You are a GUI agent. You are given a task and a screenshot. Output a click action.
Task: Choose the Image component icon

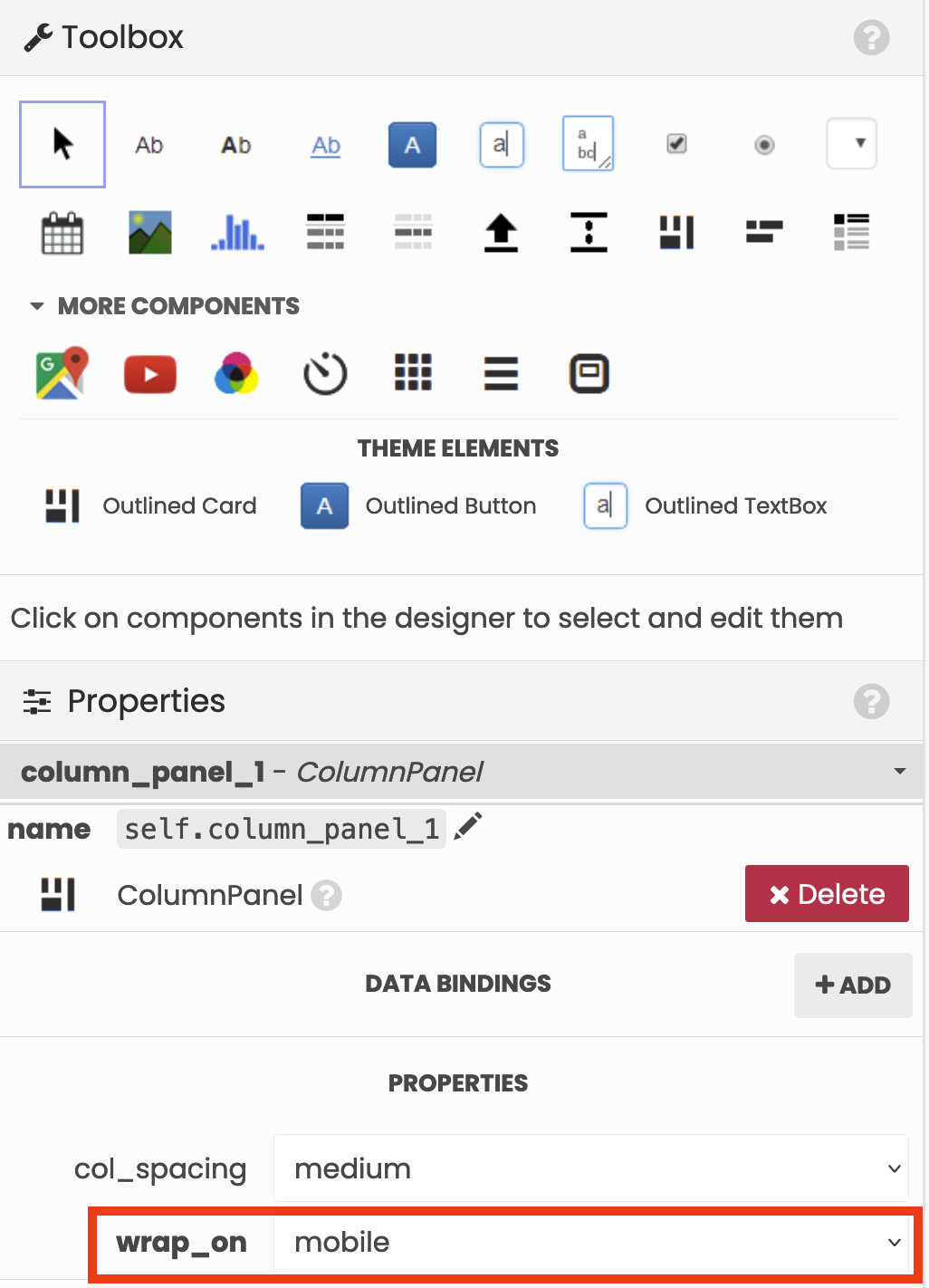pyautogui.click(x=150, y=233)
